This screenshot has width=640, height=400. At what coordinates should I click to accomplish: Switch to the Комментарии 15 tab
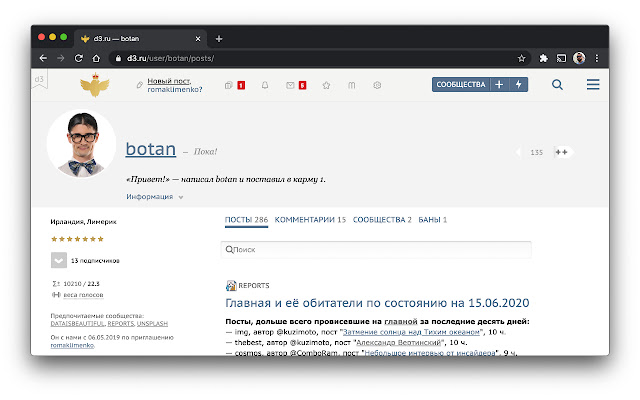[310, 219]
